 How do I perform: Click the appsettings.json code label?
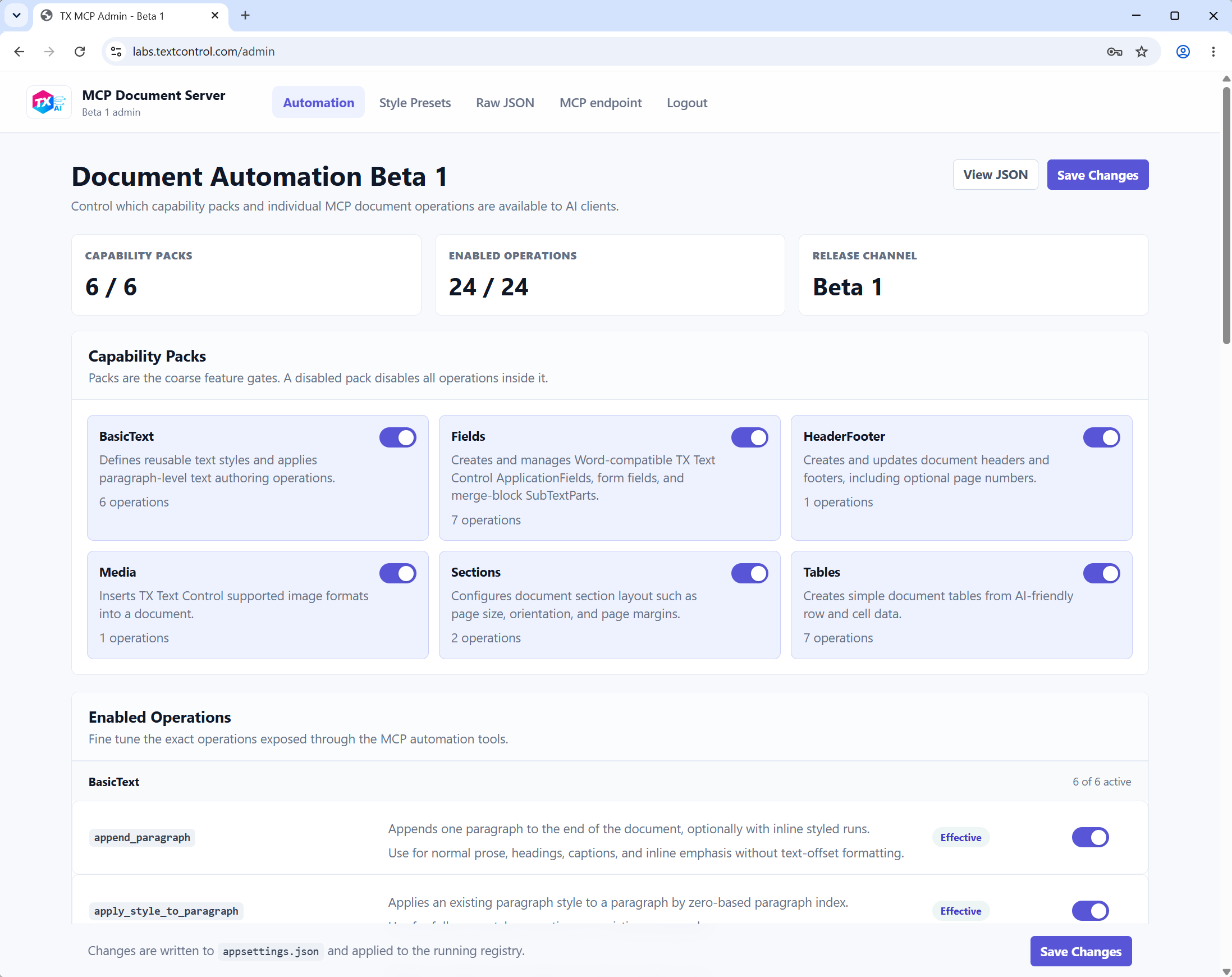271,951
